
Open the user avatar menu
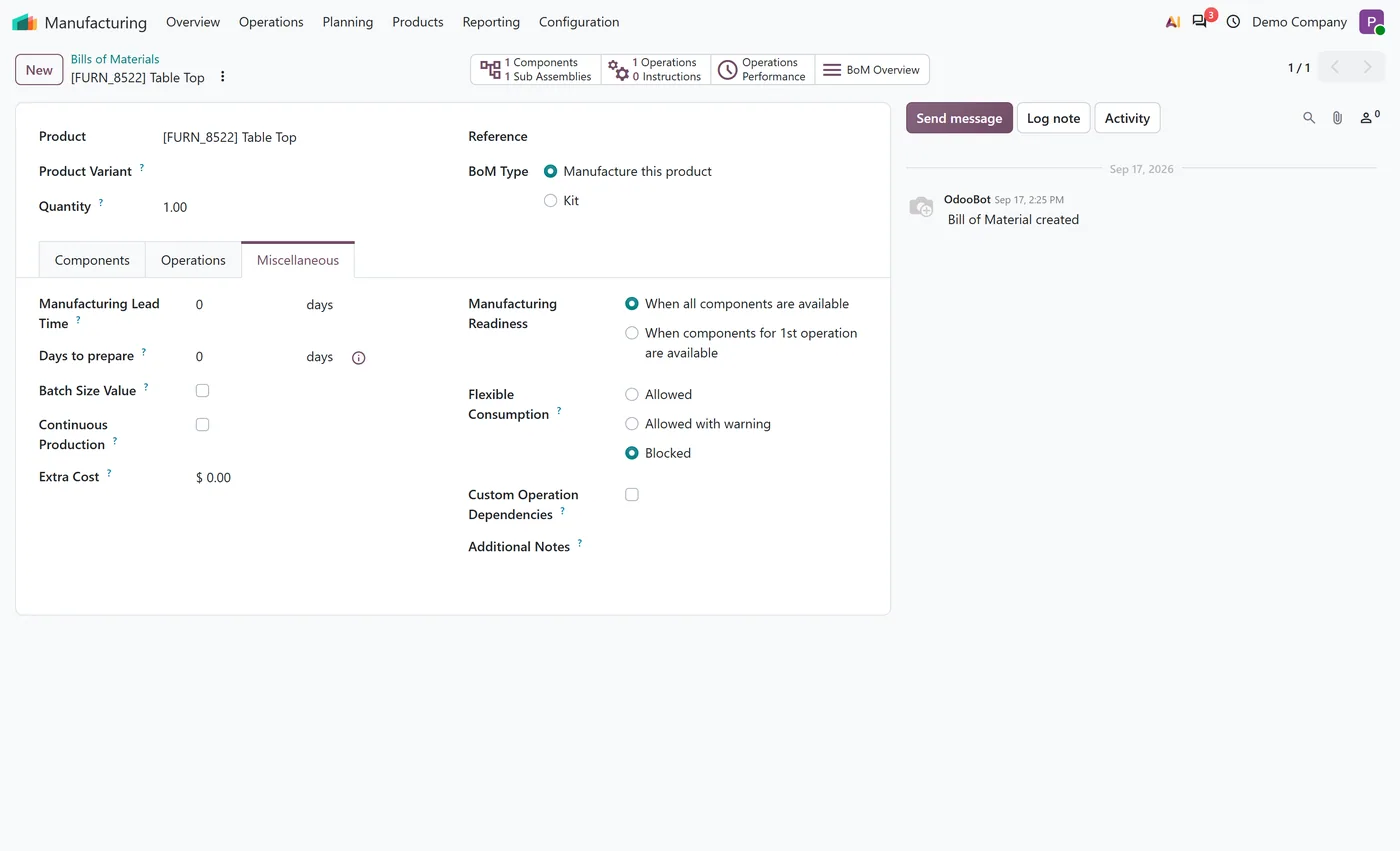click(x=1371, y=21)
